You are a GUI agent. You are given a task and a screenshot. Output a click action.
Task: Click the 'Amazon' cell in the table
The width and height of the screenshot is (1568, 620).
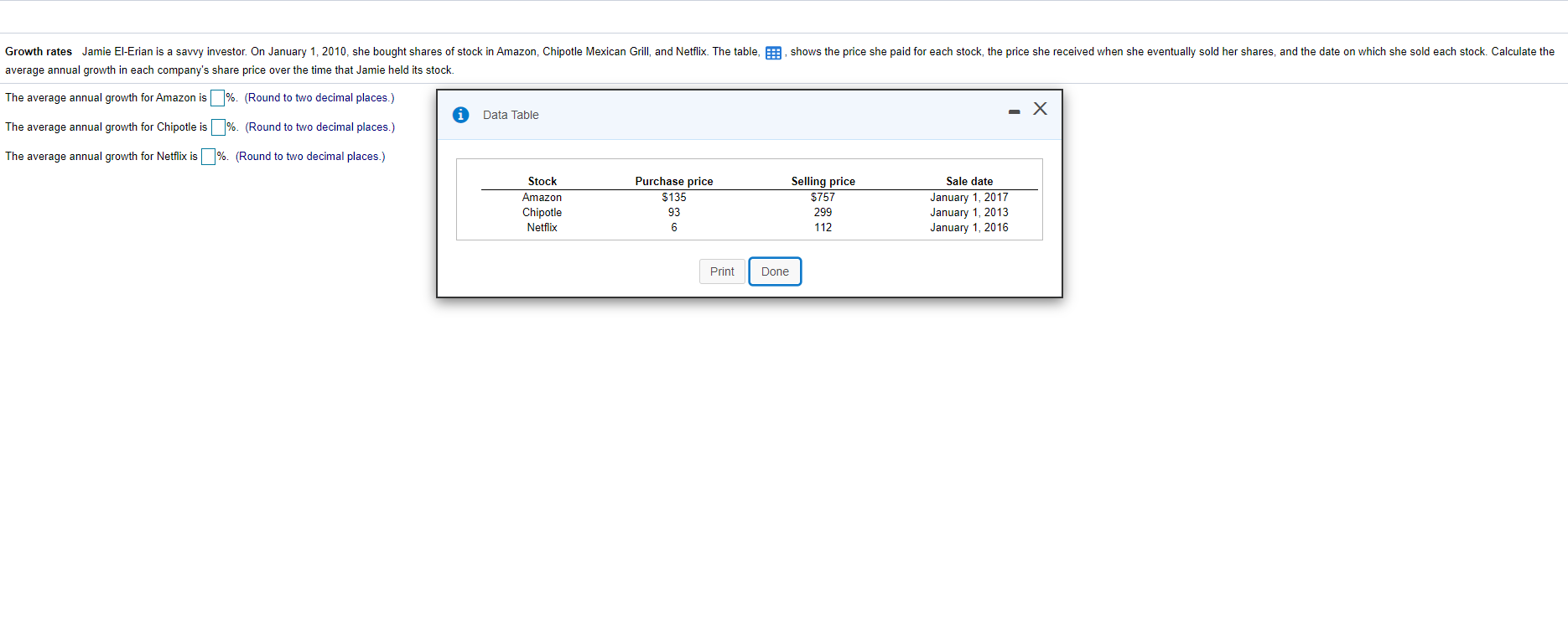[x=543, y=198]
